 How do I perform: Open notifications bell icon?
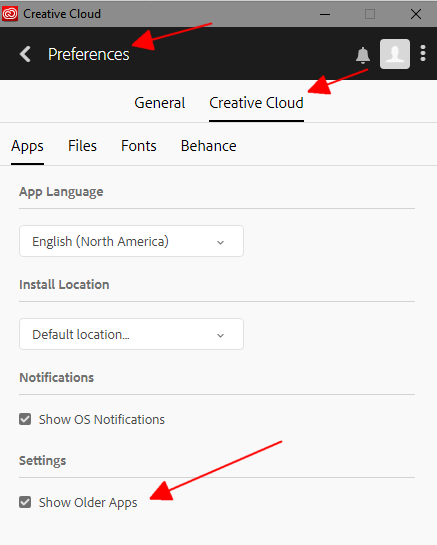pos(363,55)
